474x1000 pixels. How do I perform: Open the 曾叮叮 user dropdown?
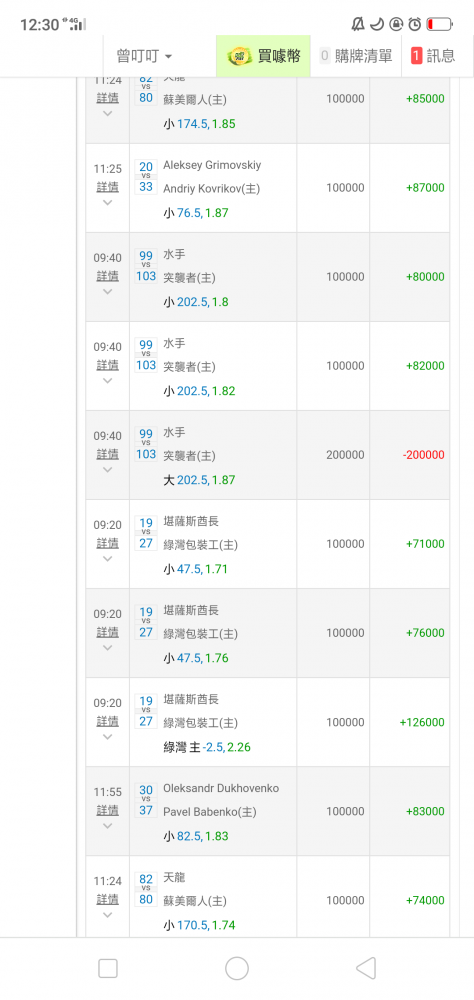144,56
